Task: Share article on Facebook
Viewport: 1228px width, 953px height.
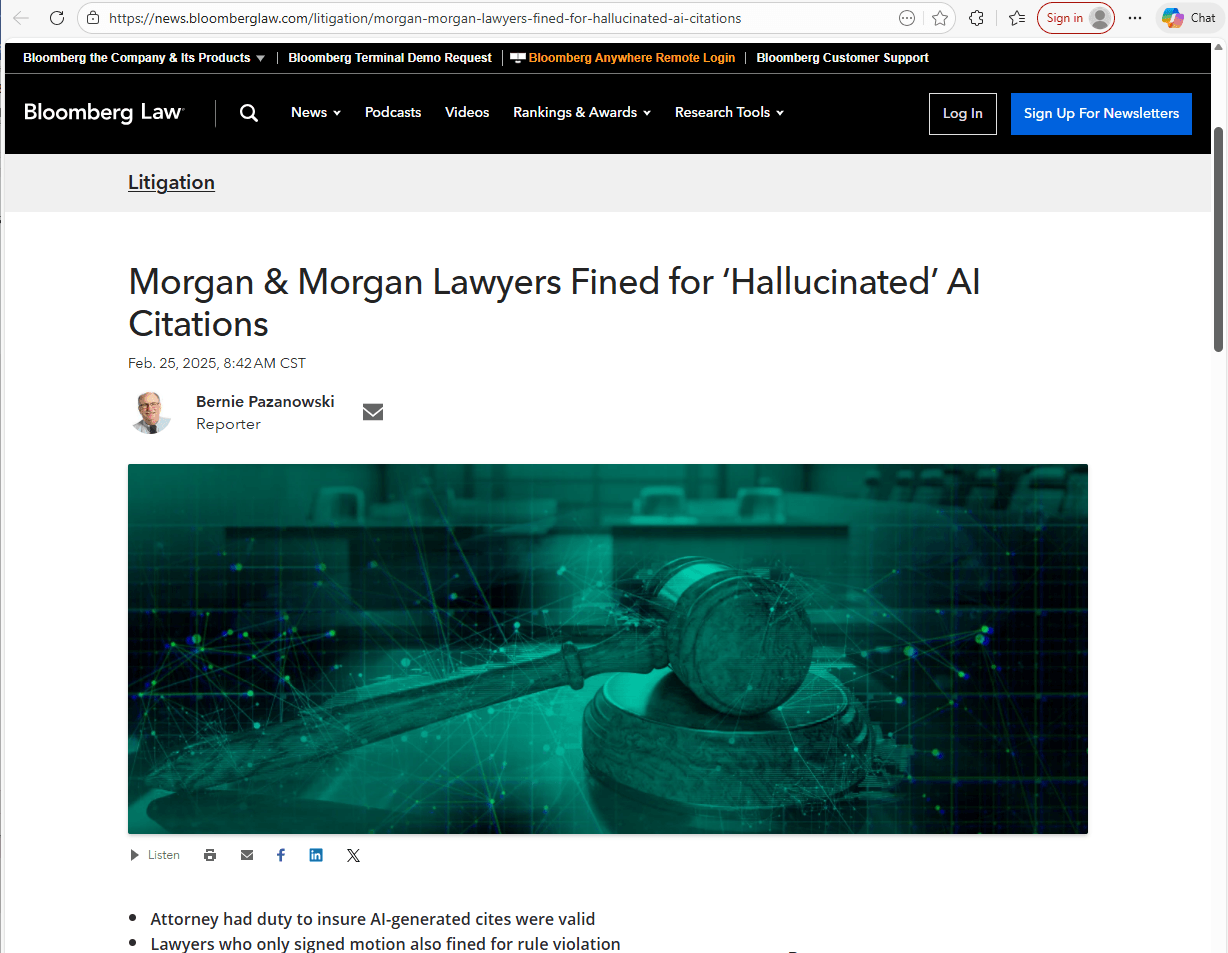Action: [x=281, y=855]
